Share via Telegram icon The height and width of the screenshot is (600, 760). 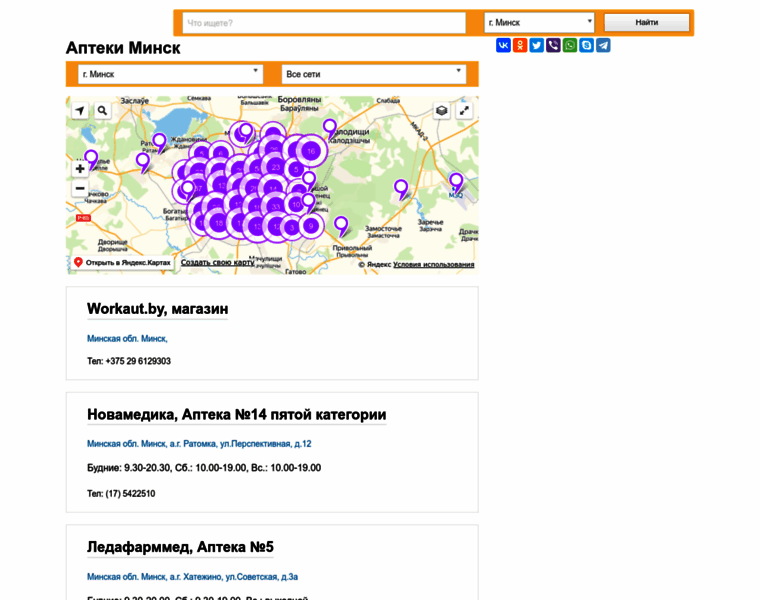coord(603,46)
